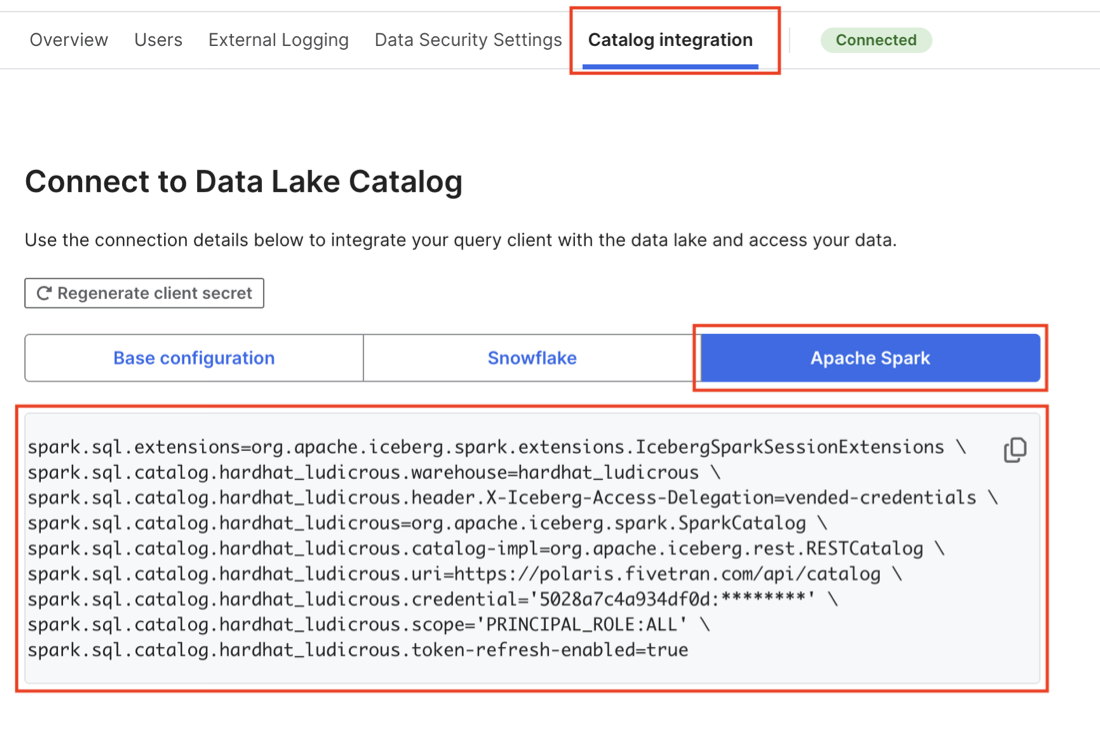Click Regenerate client secret button
Screen dimensions: 1100x737
tap(145, 293)
